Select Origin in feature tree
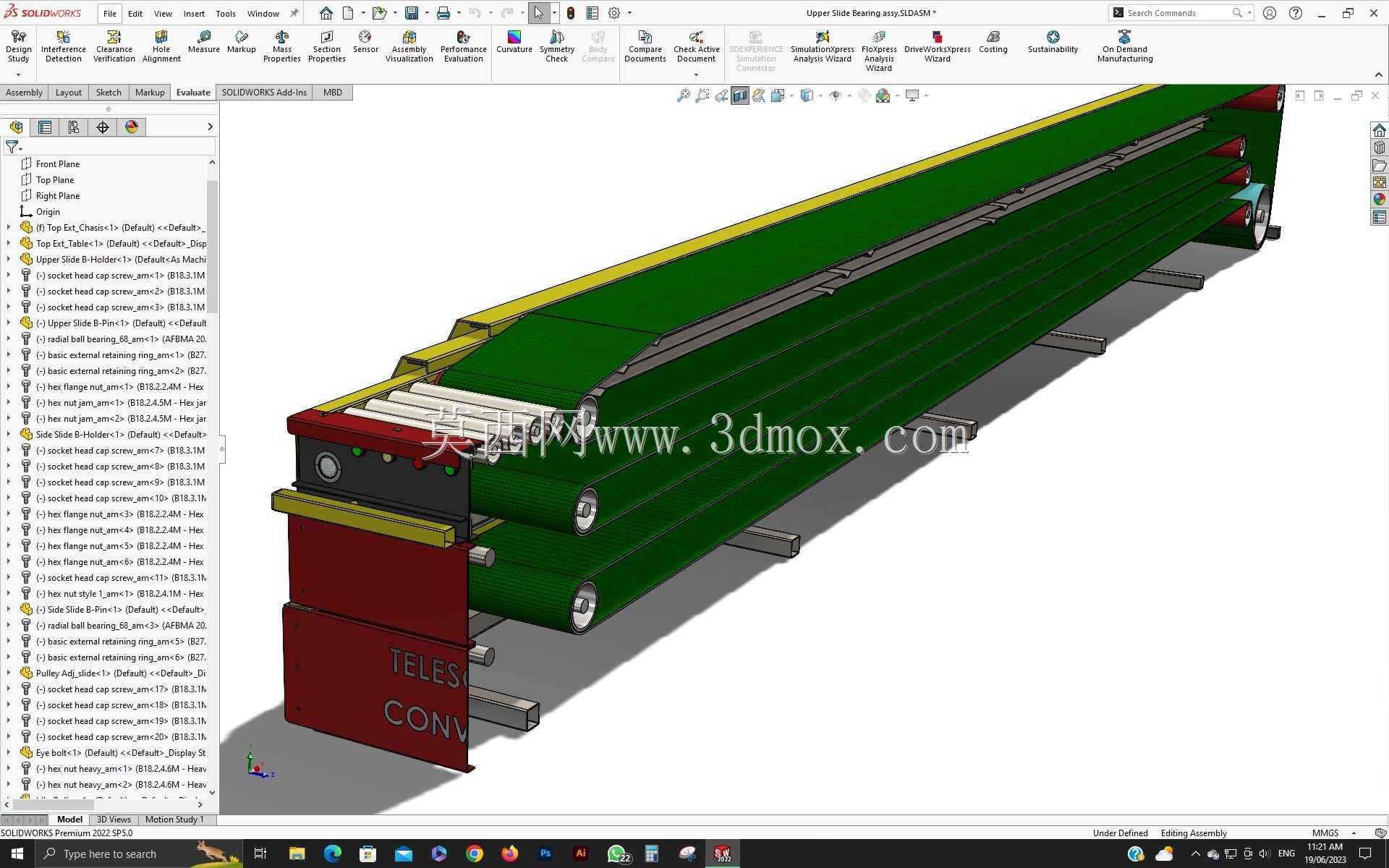This screenshot has height=868, width=1389. pyautogui.click(x=48, y=212)
